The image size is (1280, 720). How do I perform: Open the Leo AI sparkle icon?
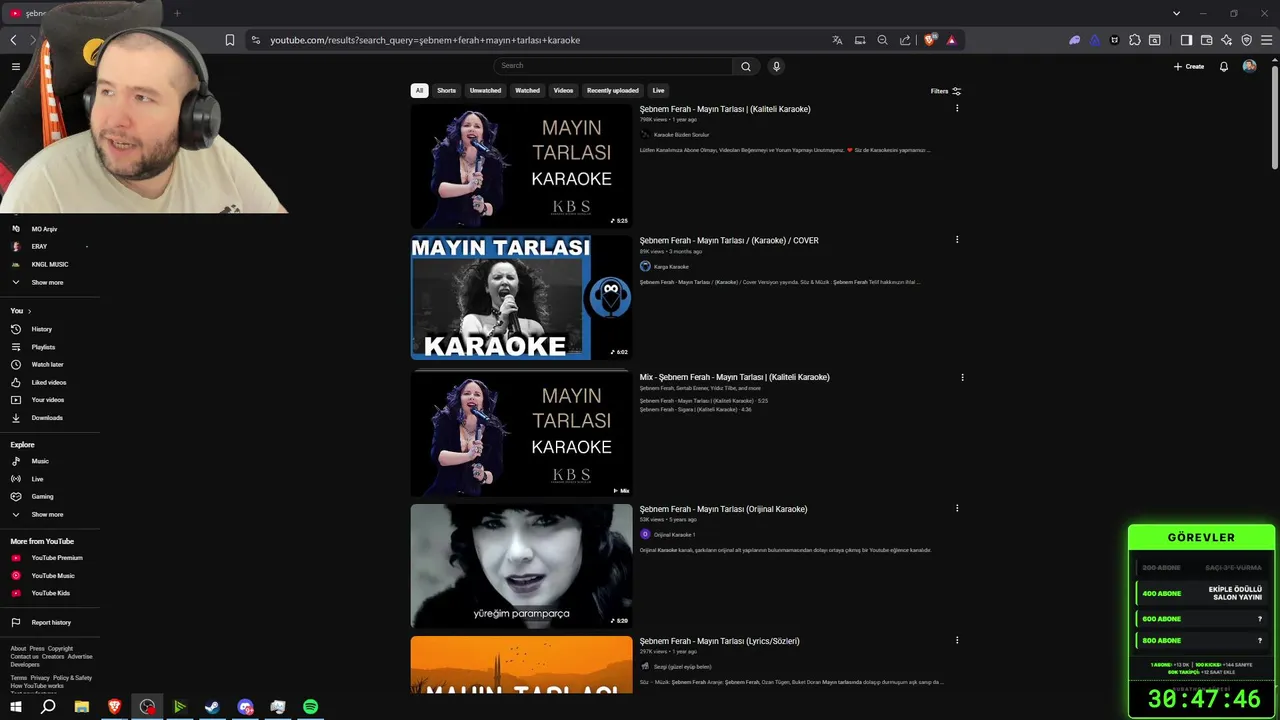click(x=1226, y=40)
